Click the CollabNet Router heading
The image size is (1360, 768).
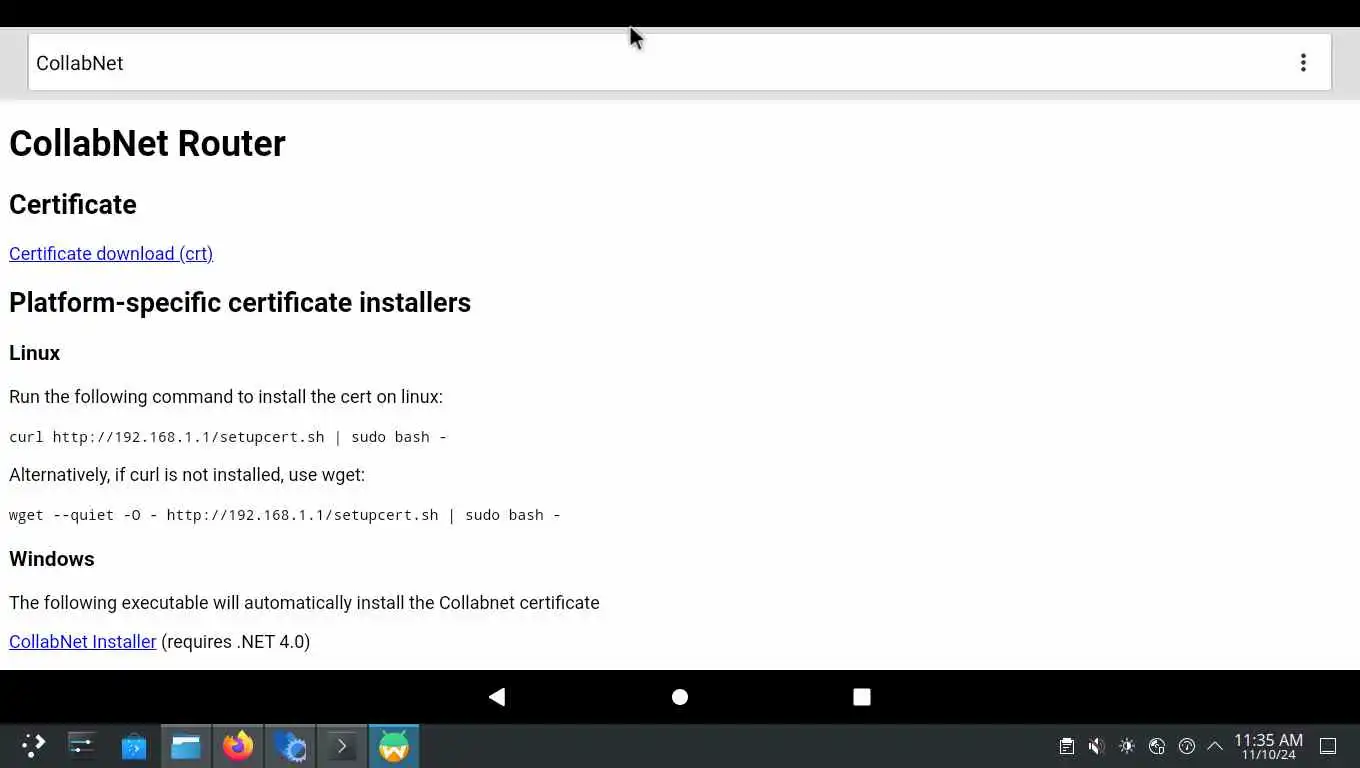pos(147,144)
